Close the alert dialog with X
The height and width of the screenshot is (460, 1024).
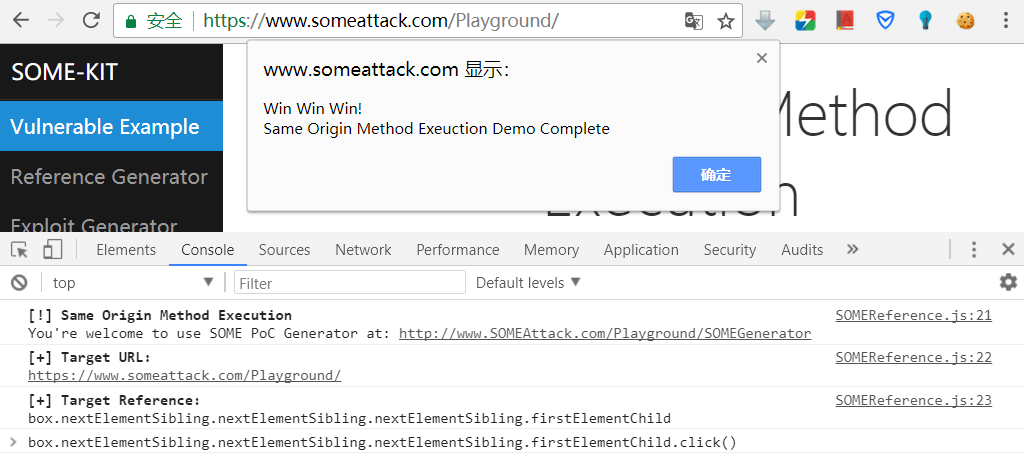761,58
